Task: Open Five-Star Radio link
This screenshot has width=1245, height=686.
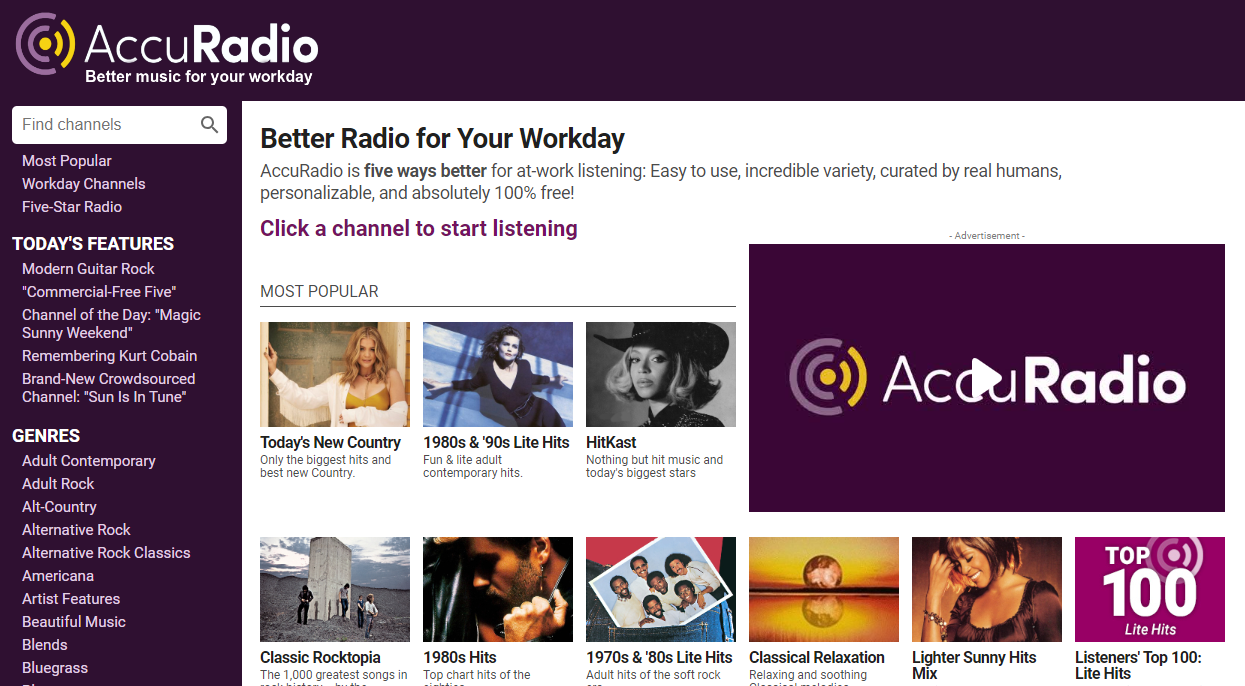Action: (x=72, y=207)
